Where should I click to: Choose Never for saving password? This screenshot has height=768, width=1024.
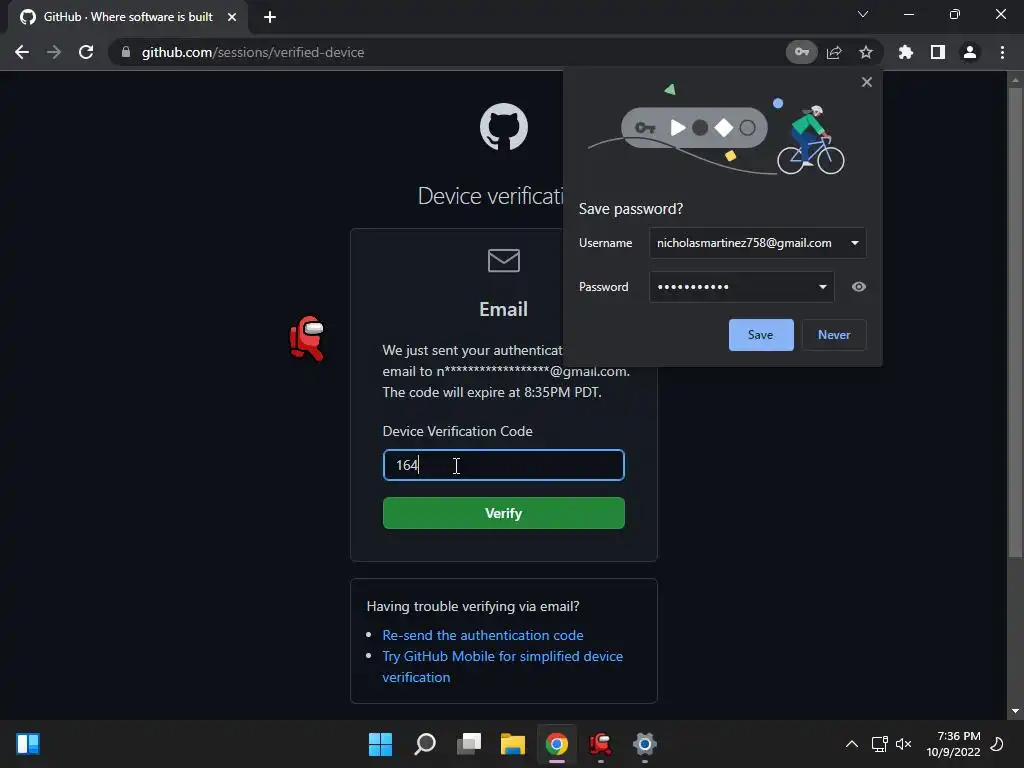pos(834,335)
